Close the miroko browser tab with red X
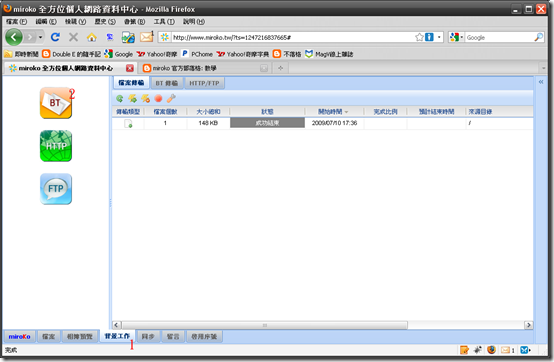Viewport: 554px width, 362px height. (x=130, y=68)
